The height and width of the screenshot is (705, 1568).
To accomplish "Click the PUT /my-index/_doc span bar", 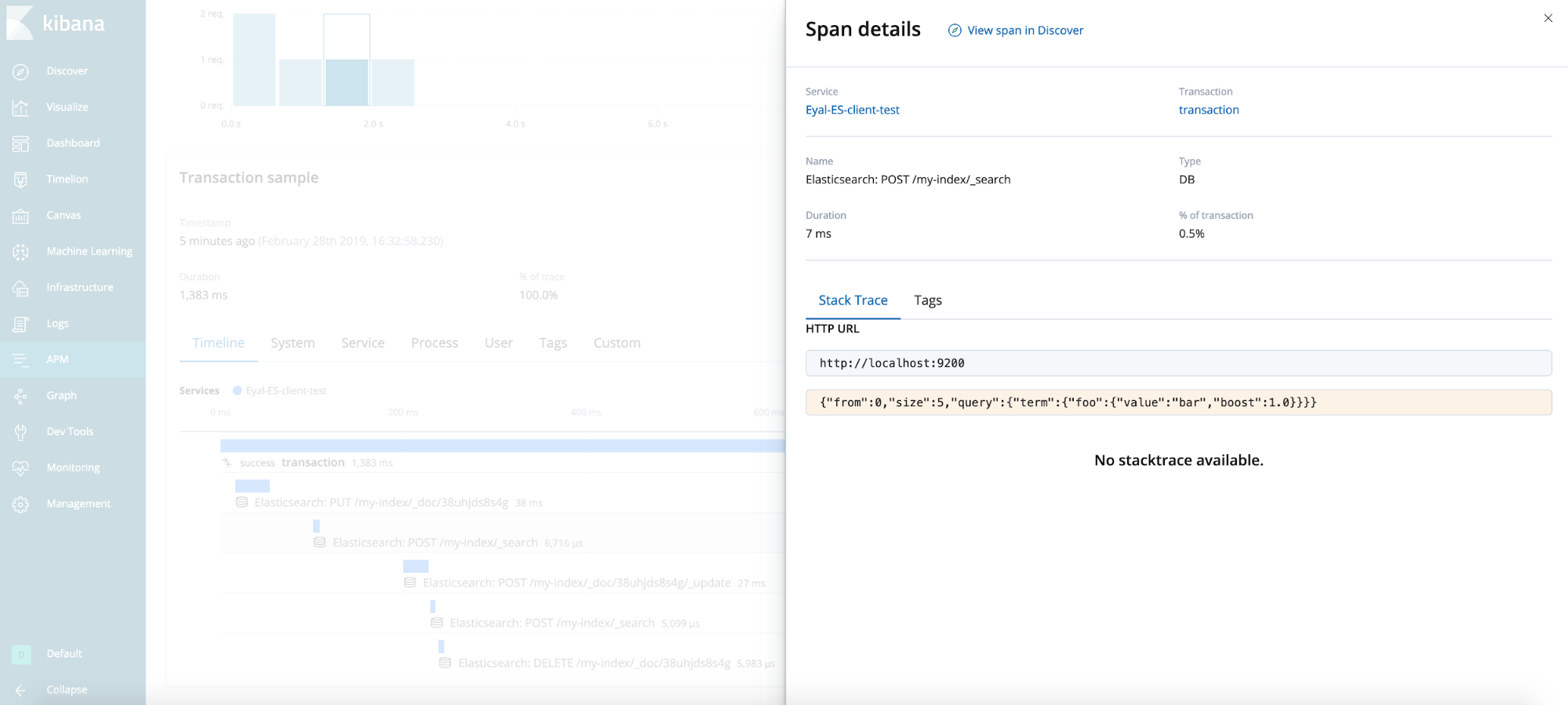I will click(253, 486).
